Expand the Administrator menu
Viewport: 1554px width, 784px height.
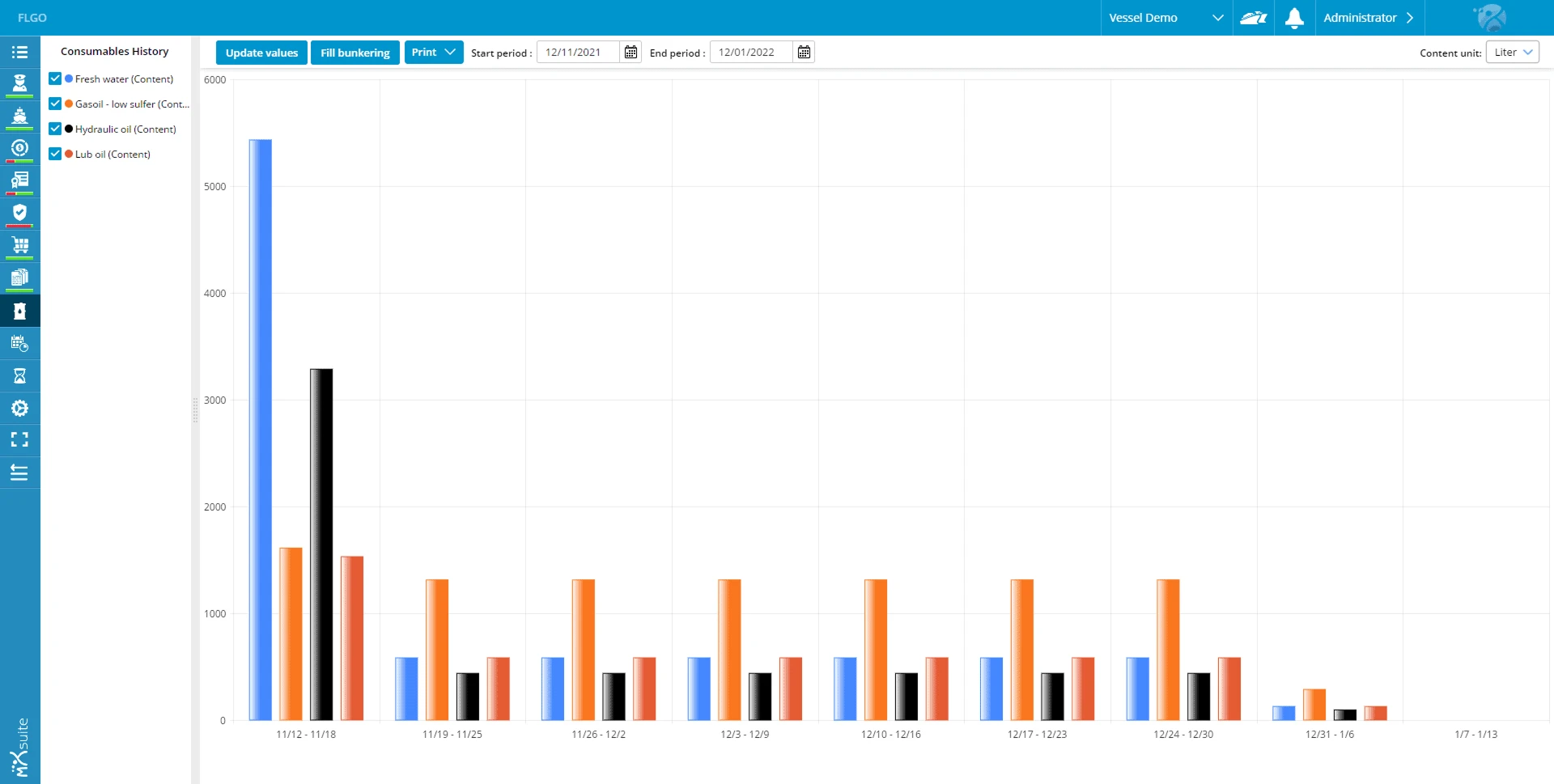[x=1370, y=17]
